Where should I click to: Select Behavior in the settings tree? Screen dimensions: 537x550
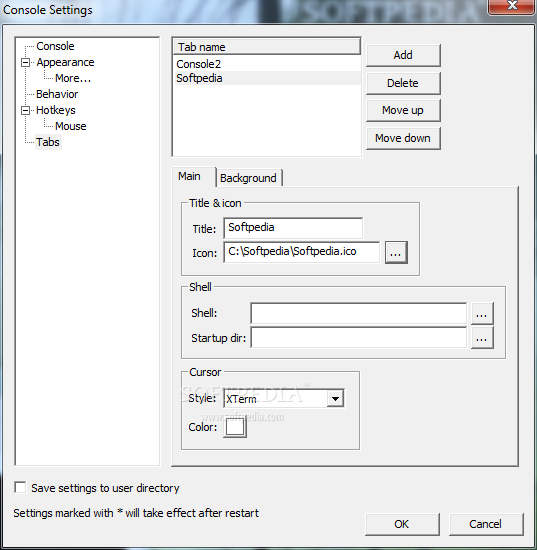[57, 94]
